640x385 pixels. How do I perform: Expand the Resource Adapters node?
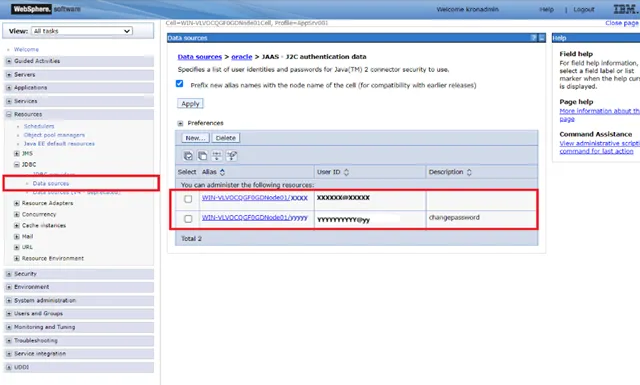click(17, 203)
